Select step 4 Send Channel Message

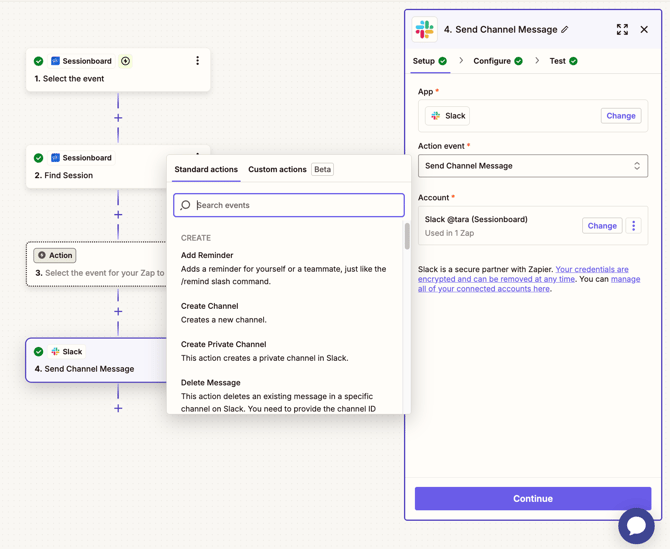coord(97,360)
